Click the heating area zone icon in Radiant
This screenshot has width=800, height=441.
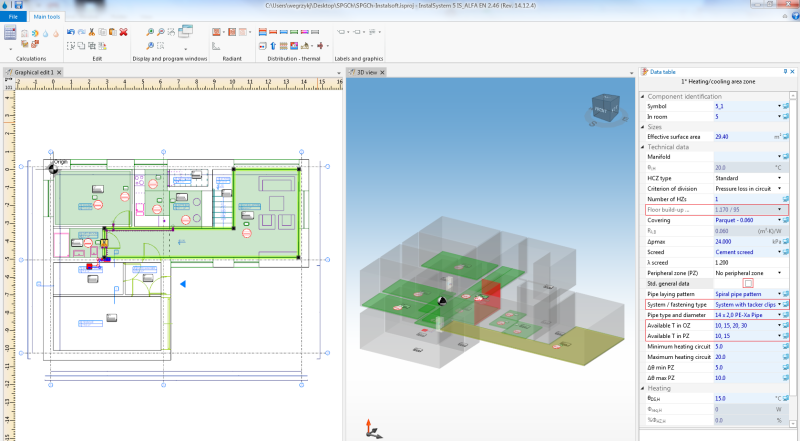tap(216, 32)
